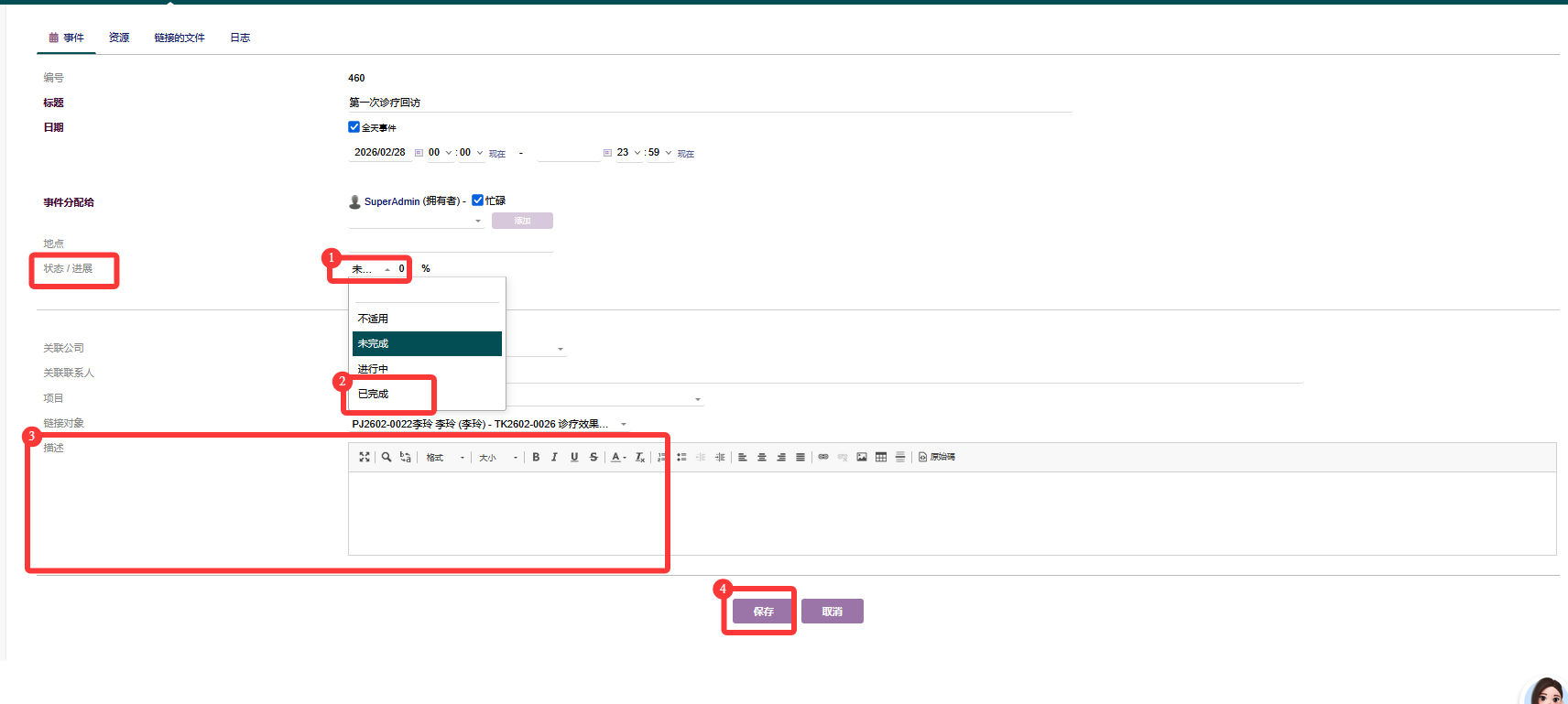Open the end hour 23 dropdown
This screenshot has width=1568, height=704.
[628, 153]
